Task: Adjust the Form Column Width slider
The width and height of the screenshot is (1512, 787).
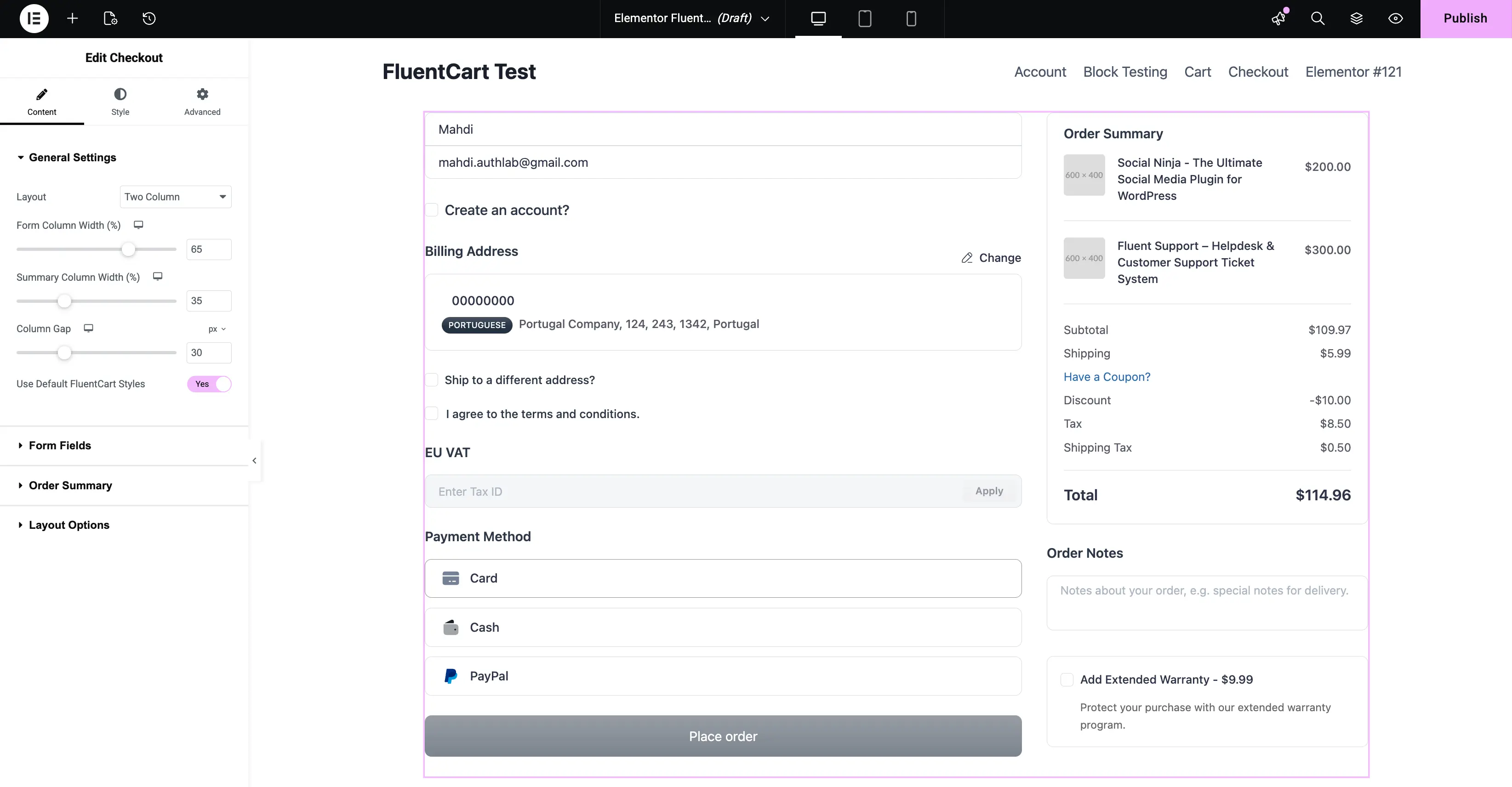Action: 128,249
